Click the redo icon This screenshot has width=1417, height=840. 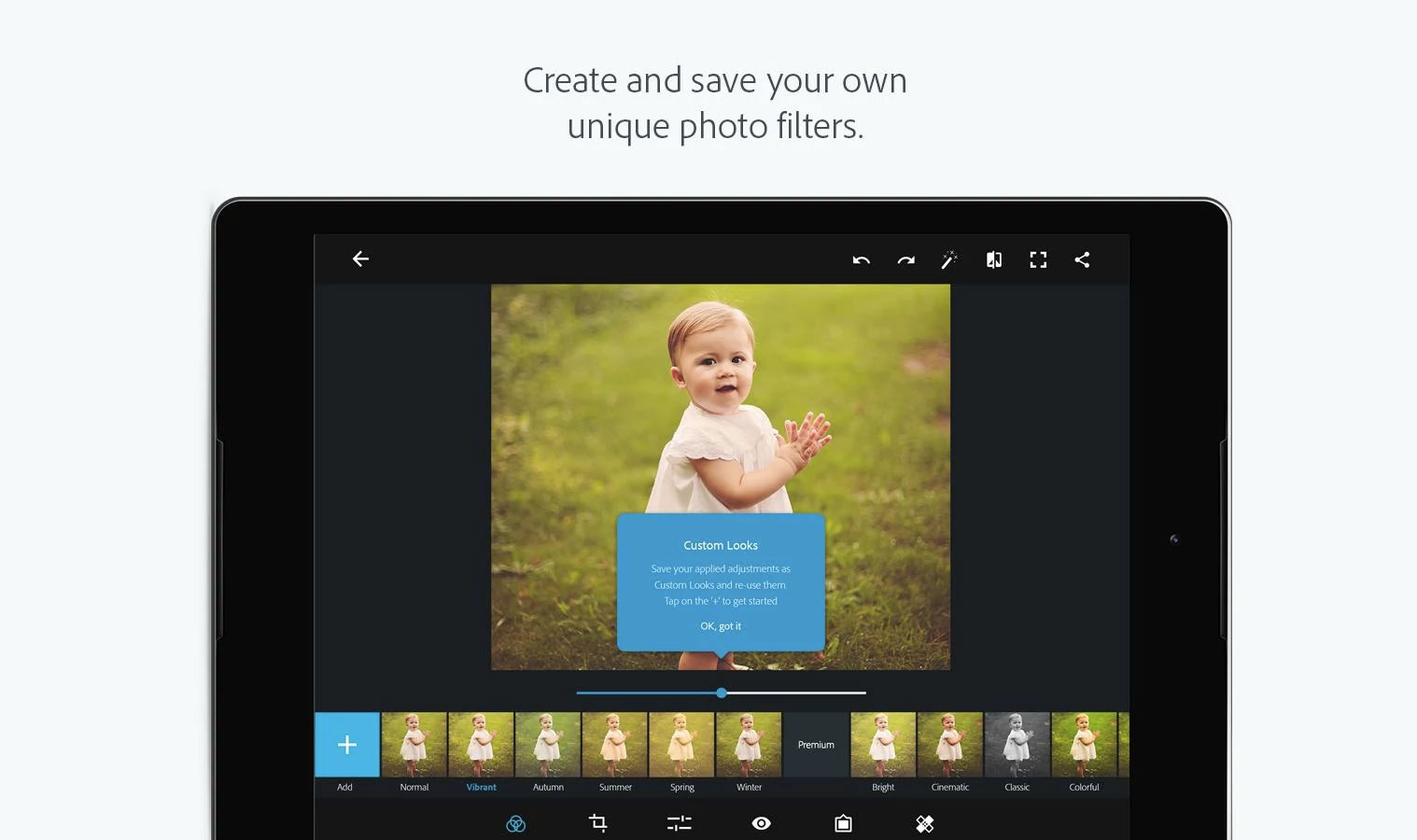[905, 260]
